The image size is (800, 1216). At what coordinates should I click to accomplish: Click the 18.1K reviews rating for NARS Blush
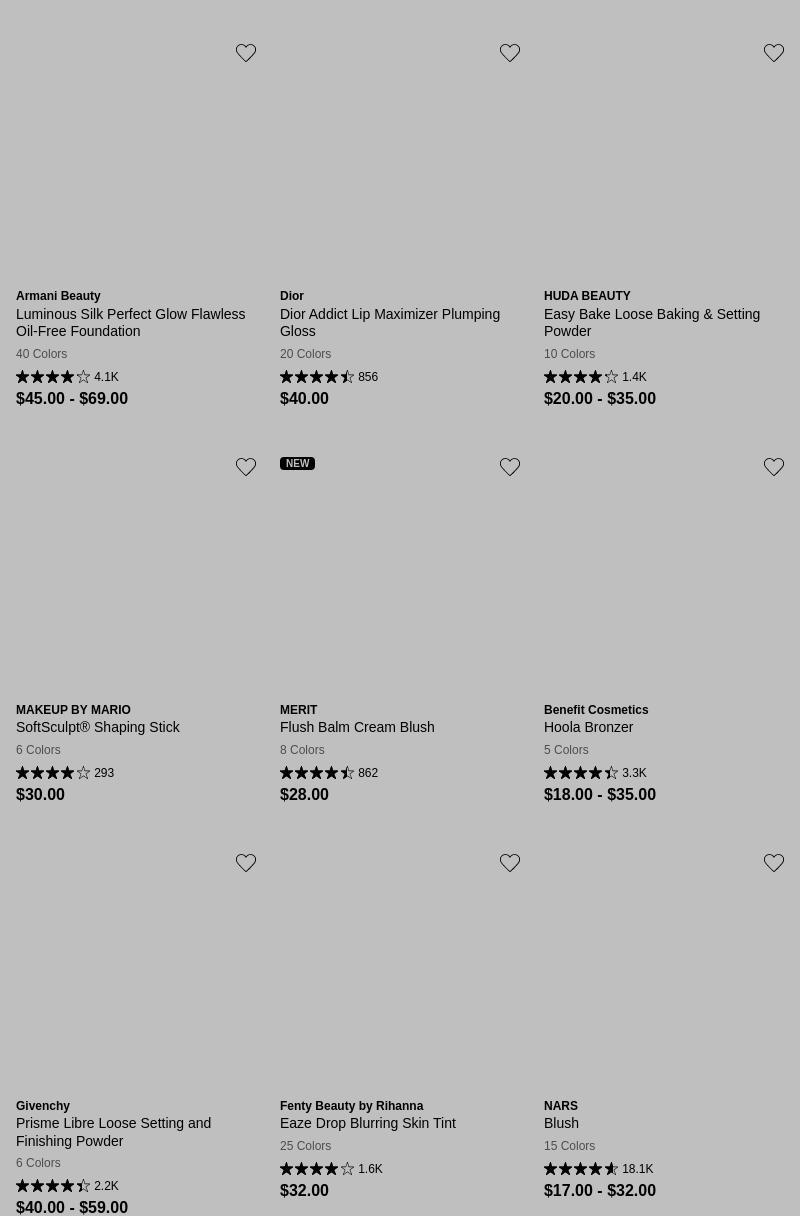coord(598,1169)
